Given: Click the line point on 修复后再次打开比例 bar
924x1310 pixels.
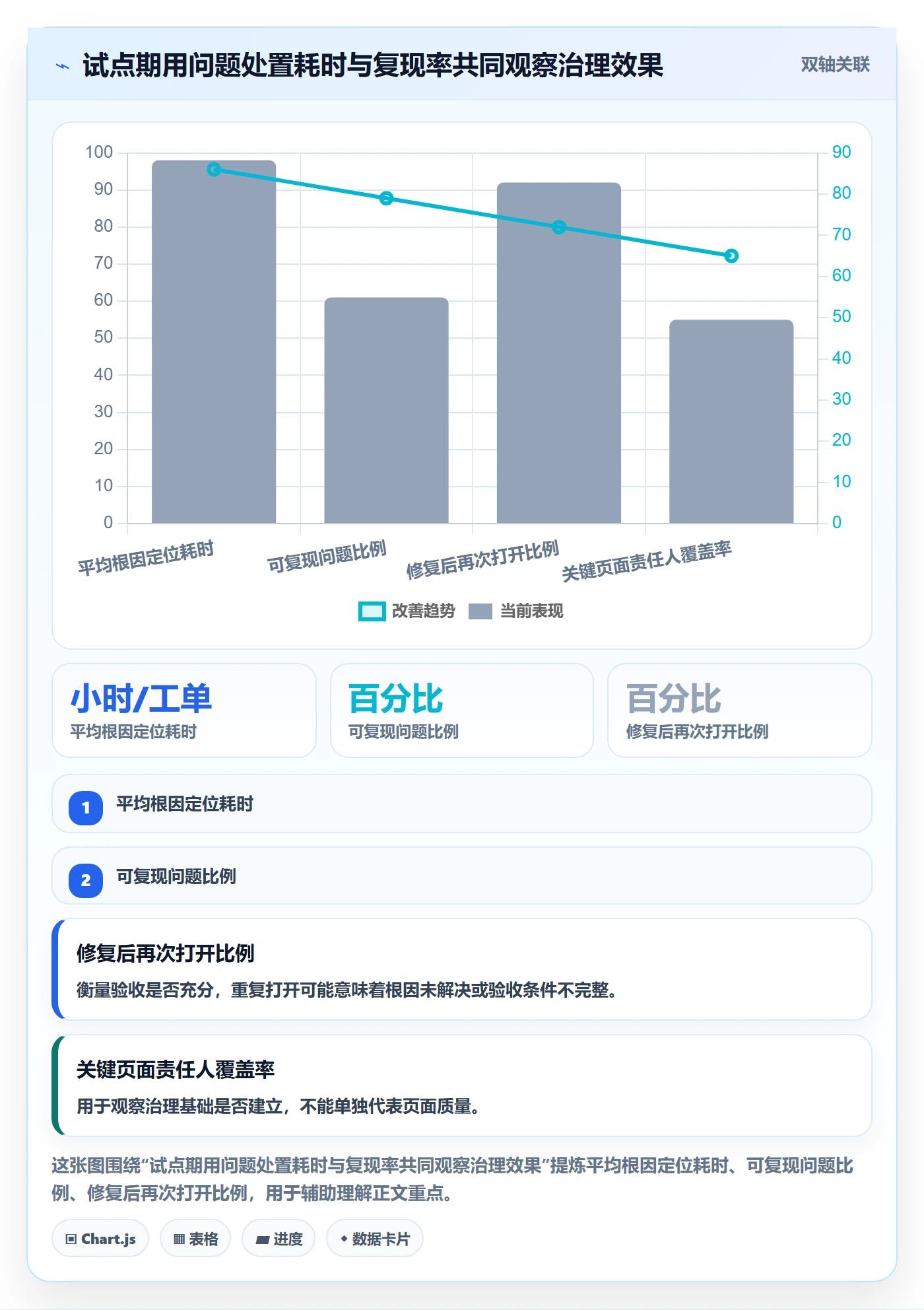Looking at the screenshot, I should point(559,227).
